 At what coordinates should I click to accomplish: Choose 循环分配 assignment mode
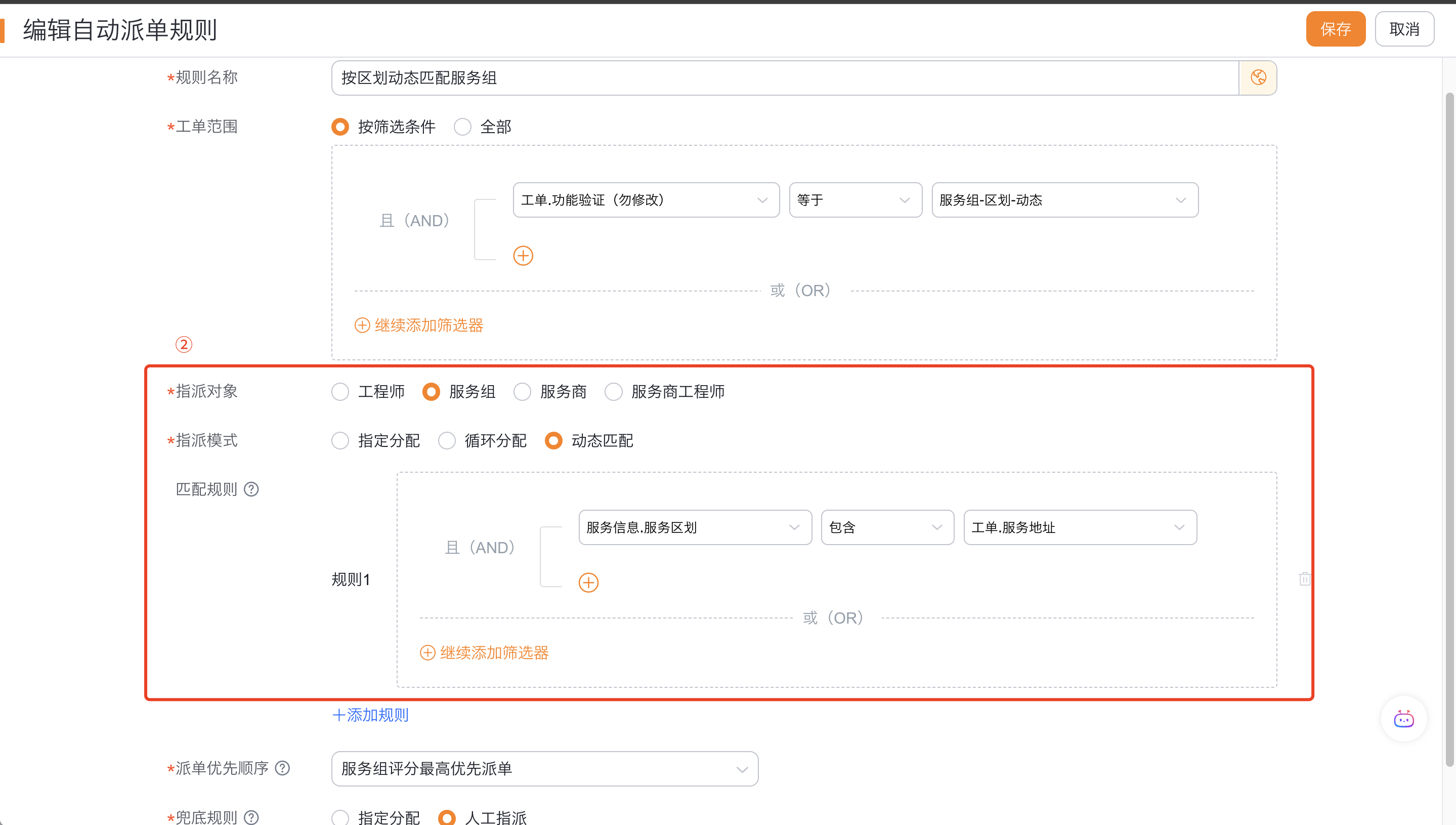coord(447,441)
